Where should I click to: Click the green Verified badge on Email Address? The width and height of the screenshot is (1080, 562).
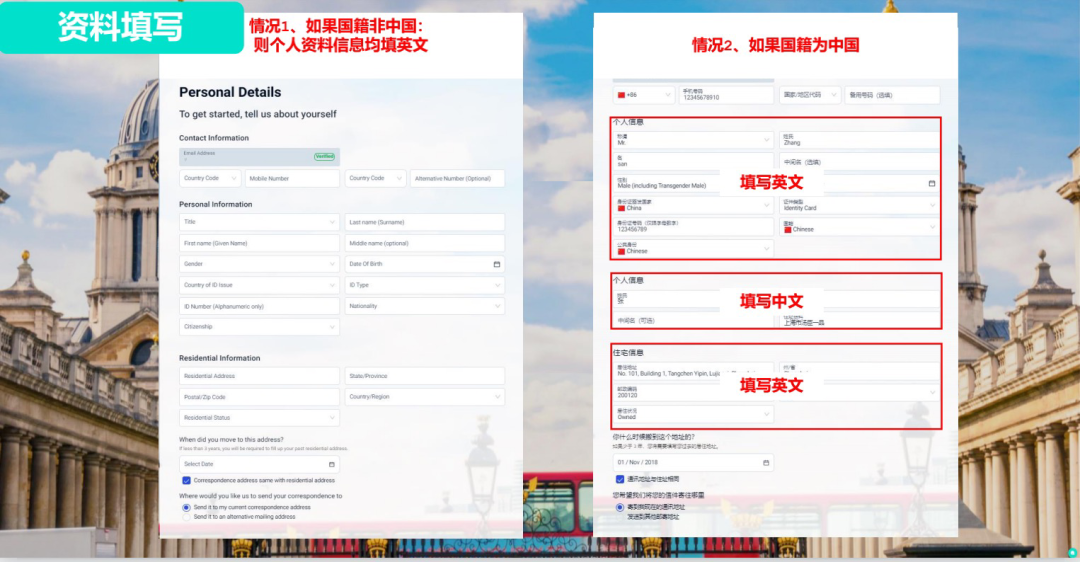324,156
